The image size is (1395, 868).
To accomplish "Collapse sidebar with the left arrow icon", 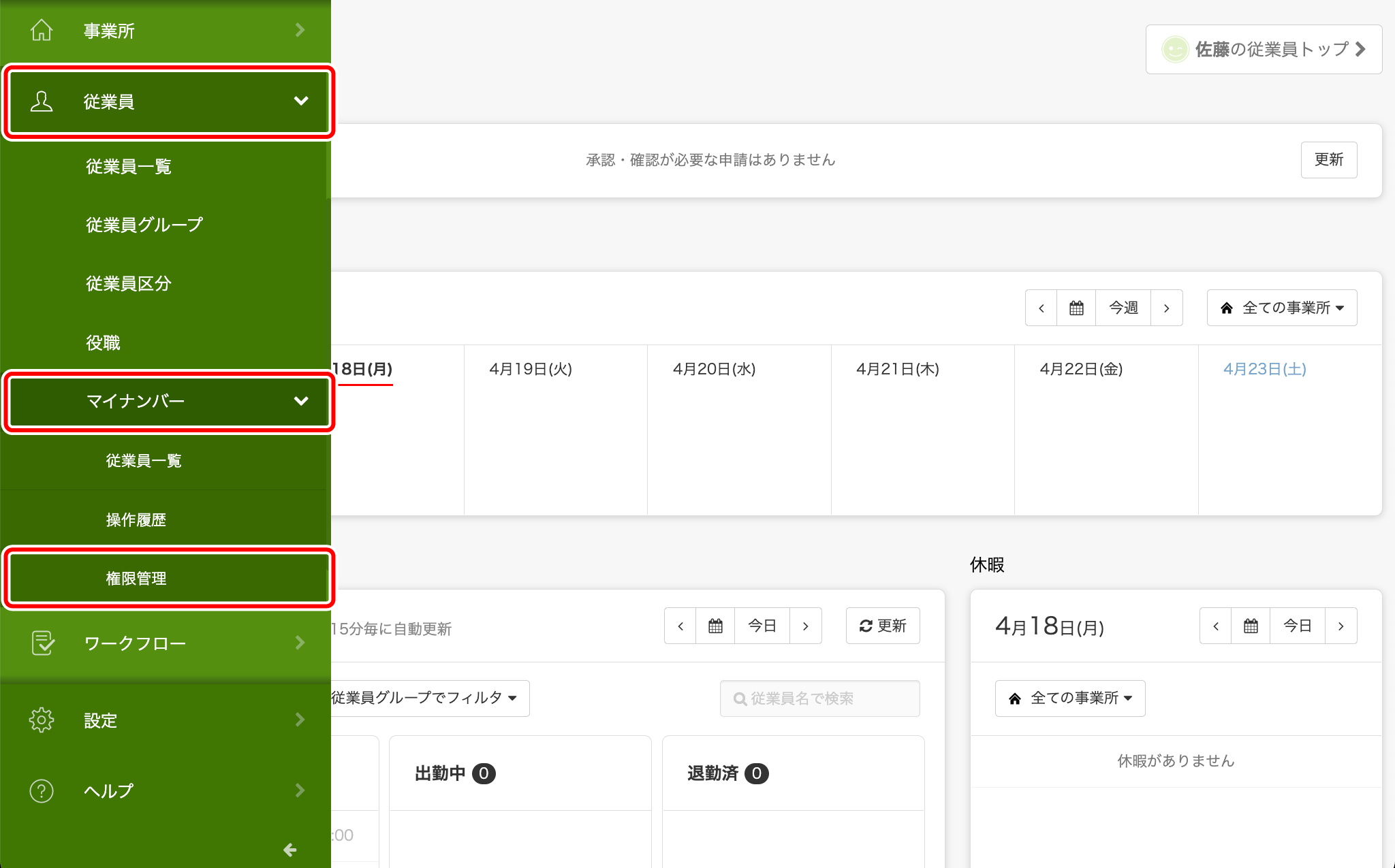I will point(290,850).
